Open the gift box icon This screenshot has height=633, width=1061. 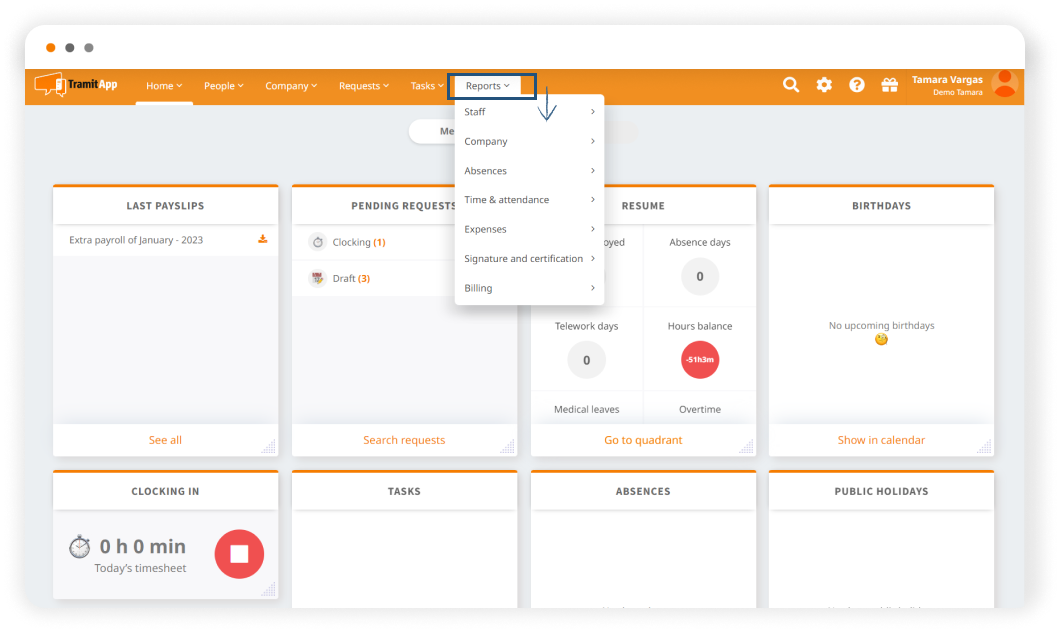[889, 85]
